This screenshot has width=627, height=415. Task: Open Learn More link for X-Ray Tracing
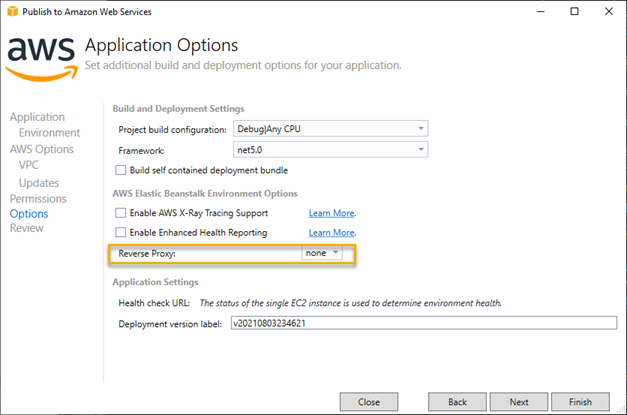pyautogui.click(x=331, y=213)
